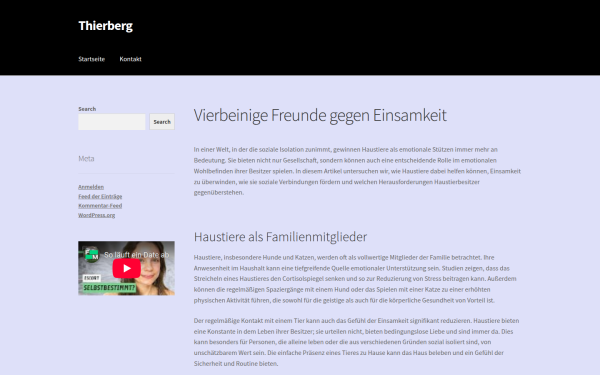
Task: Click the 'Meta' widget heading
Action: [86, 158]
